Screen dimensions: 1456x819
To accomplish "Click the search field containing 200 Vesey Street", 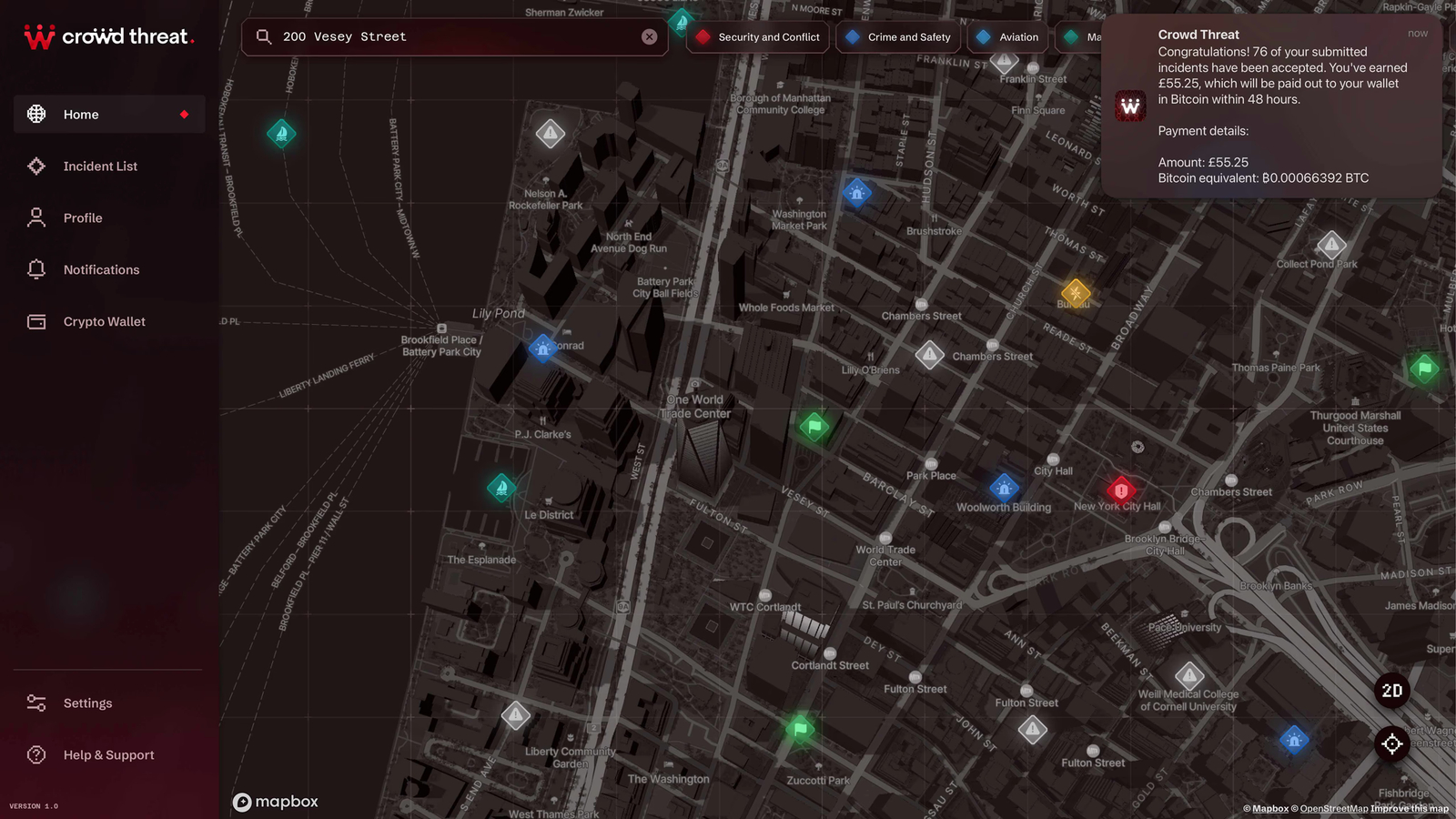I will click(x=455, y=36).
